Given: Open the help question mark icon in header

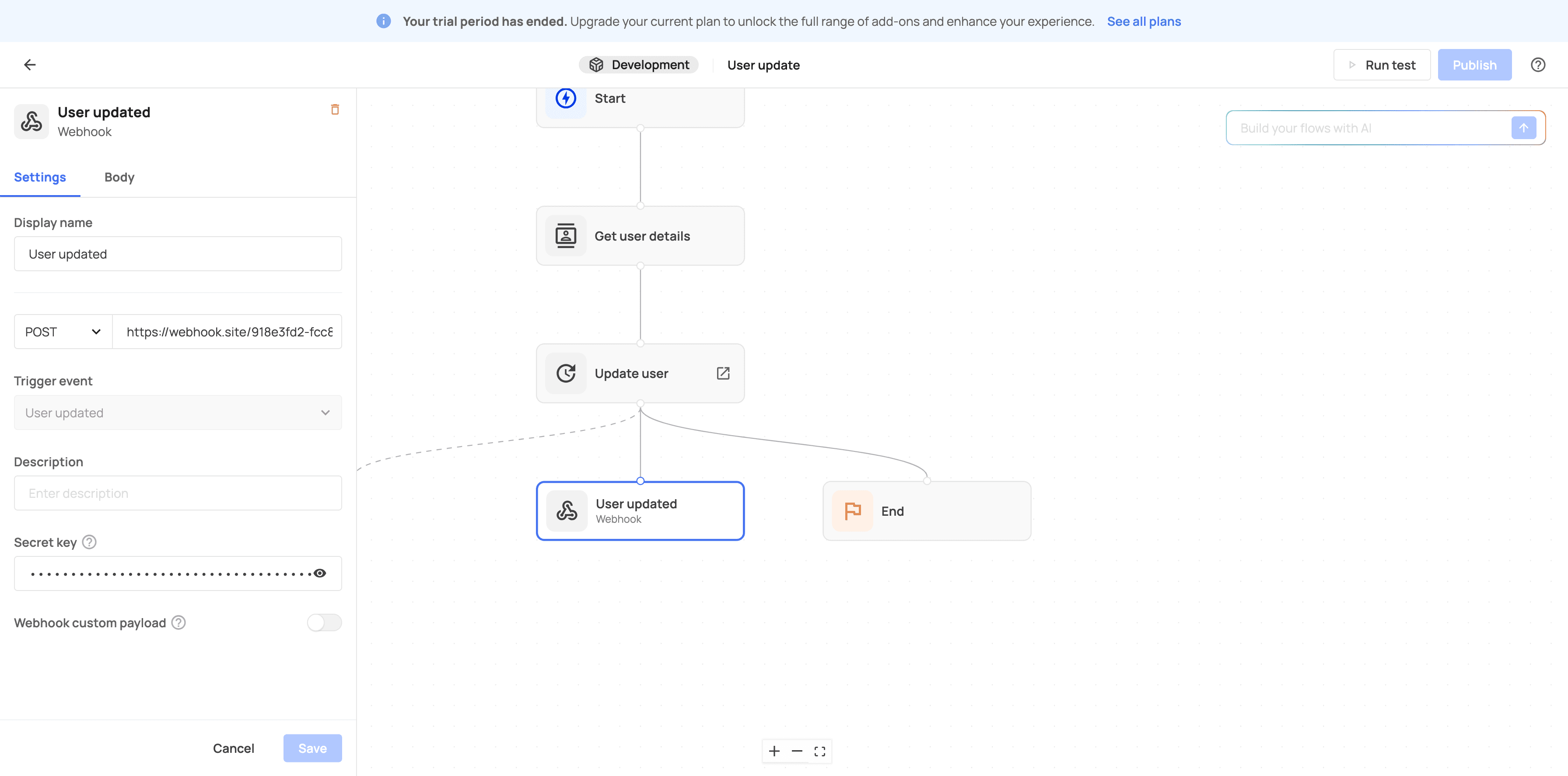Looking at the screenshot, I should tap(1537, 64).
